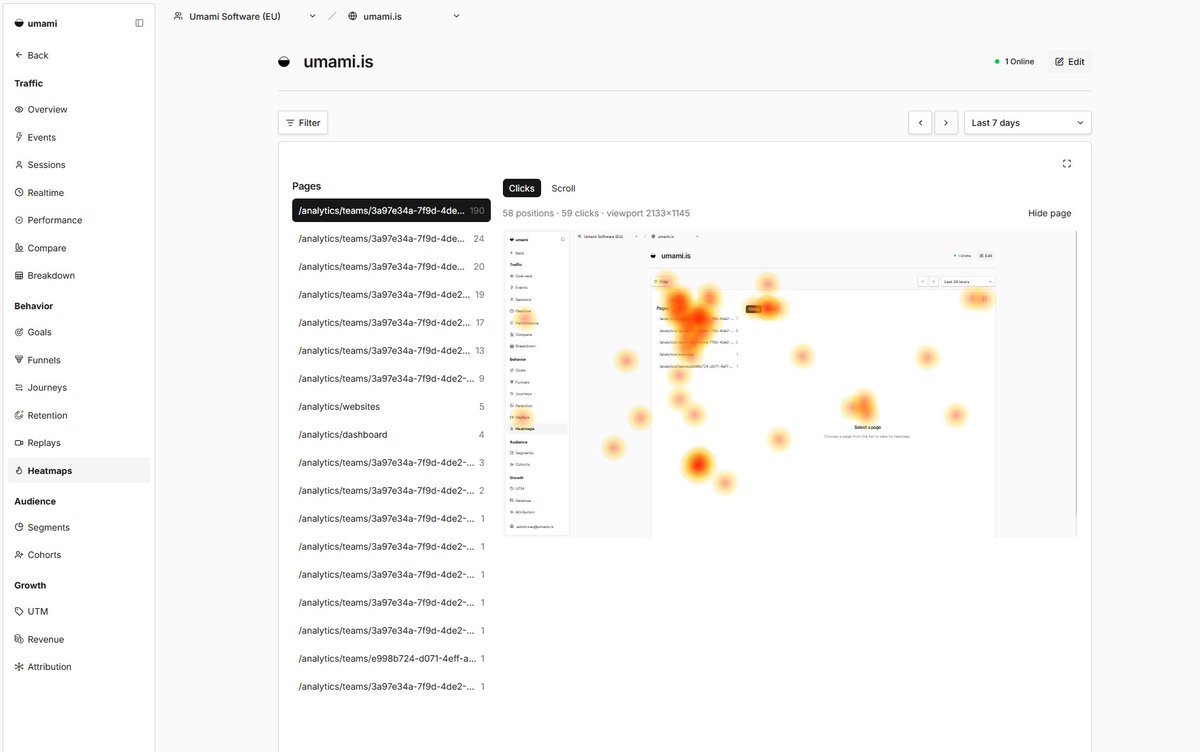
Task: Go back using the Back arrow
Action: click(x=32, y=55)
